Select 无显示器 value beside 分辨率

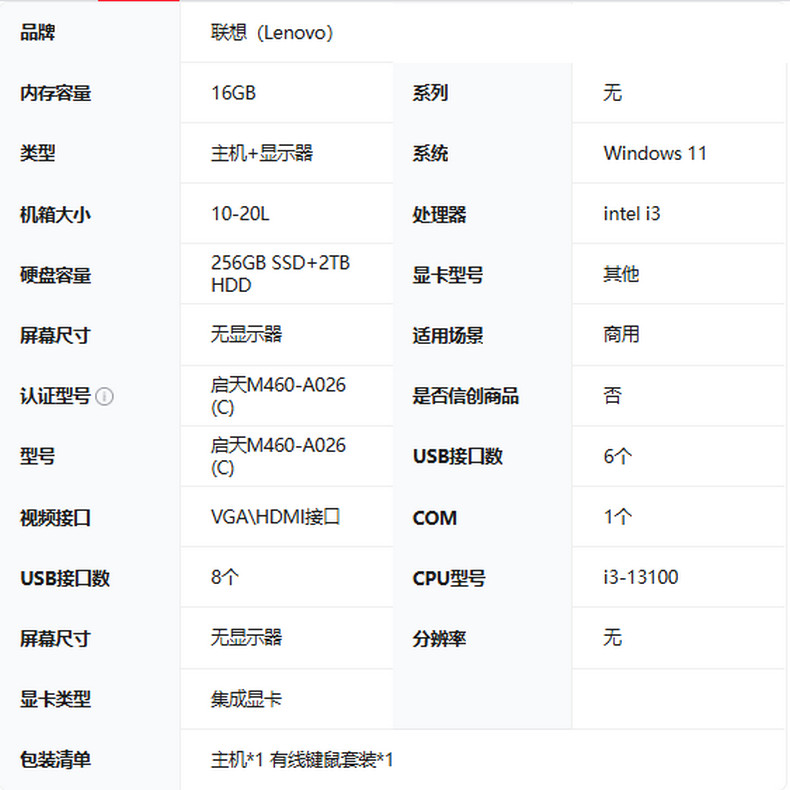(246, 638)
